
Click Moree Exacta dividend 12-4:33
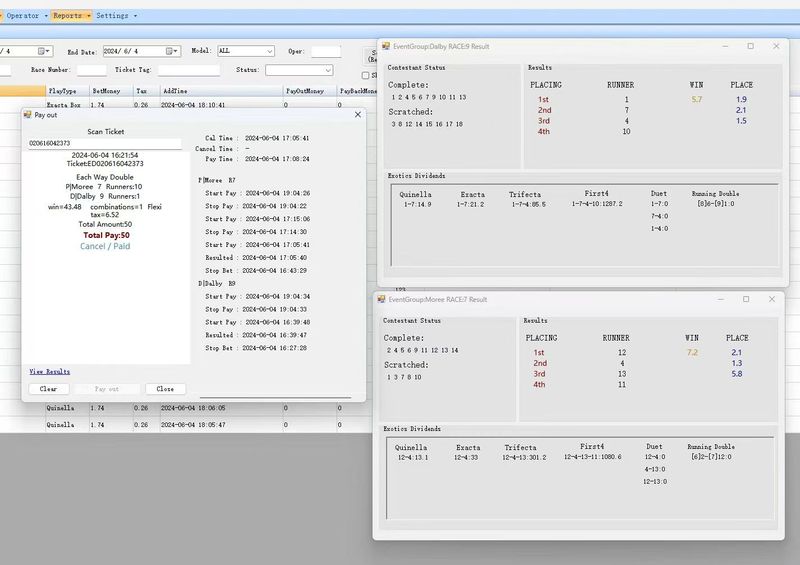pyautogui.click(x=466, y=457)
